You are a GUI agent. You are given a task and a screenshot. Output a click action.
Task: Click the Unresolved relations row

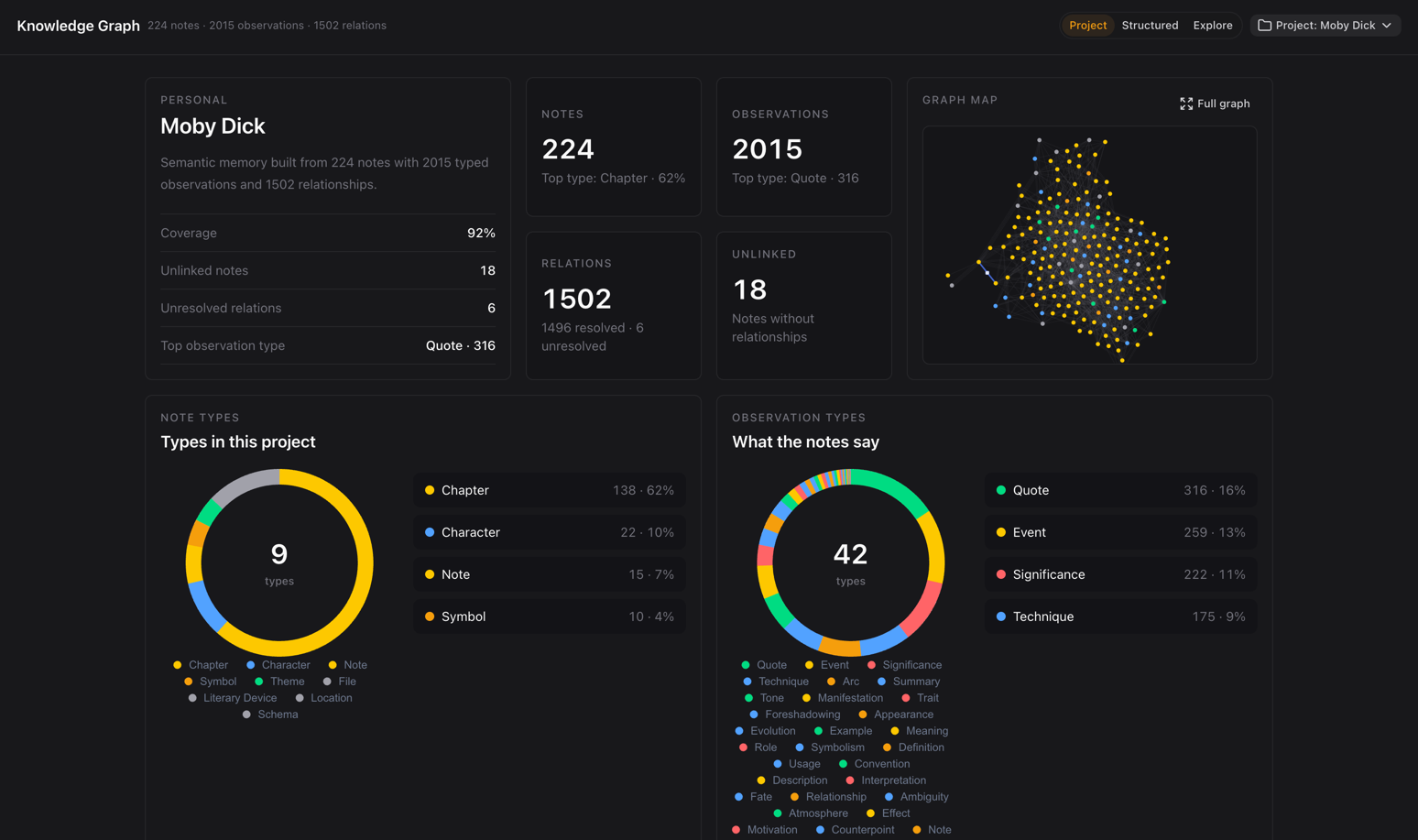[x=328, y=308]
